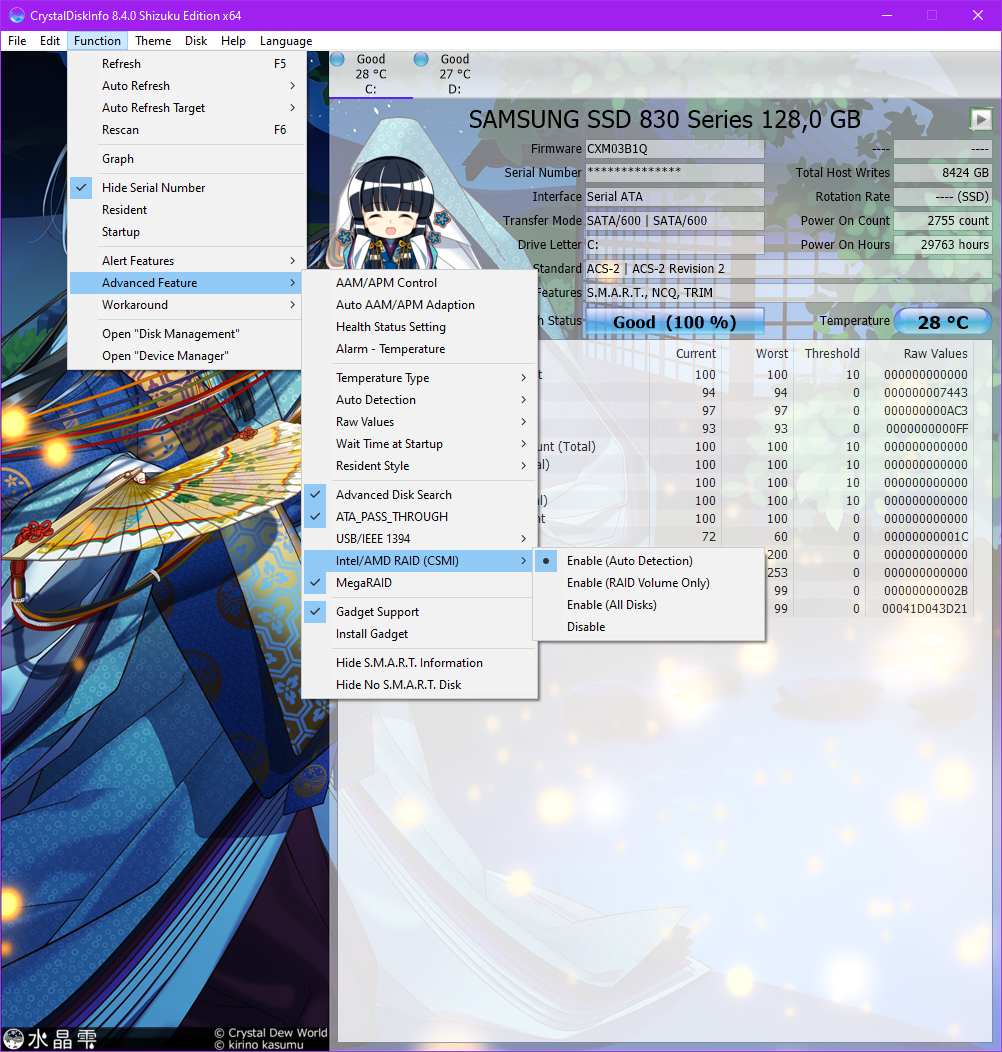Viewport: 1002px width, 1052px height.
Task: Click the 28 °C temperature button
Action: pos(943,322)
